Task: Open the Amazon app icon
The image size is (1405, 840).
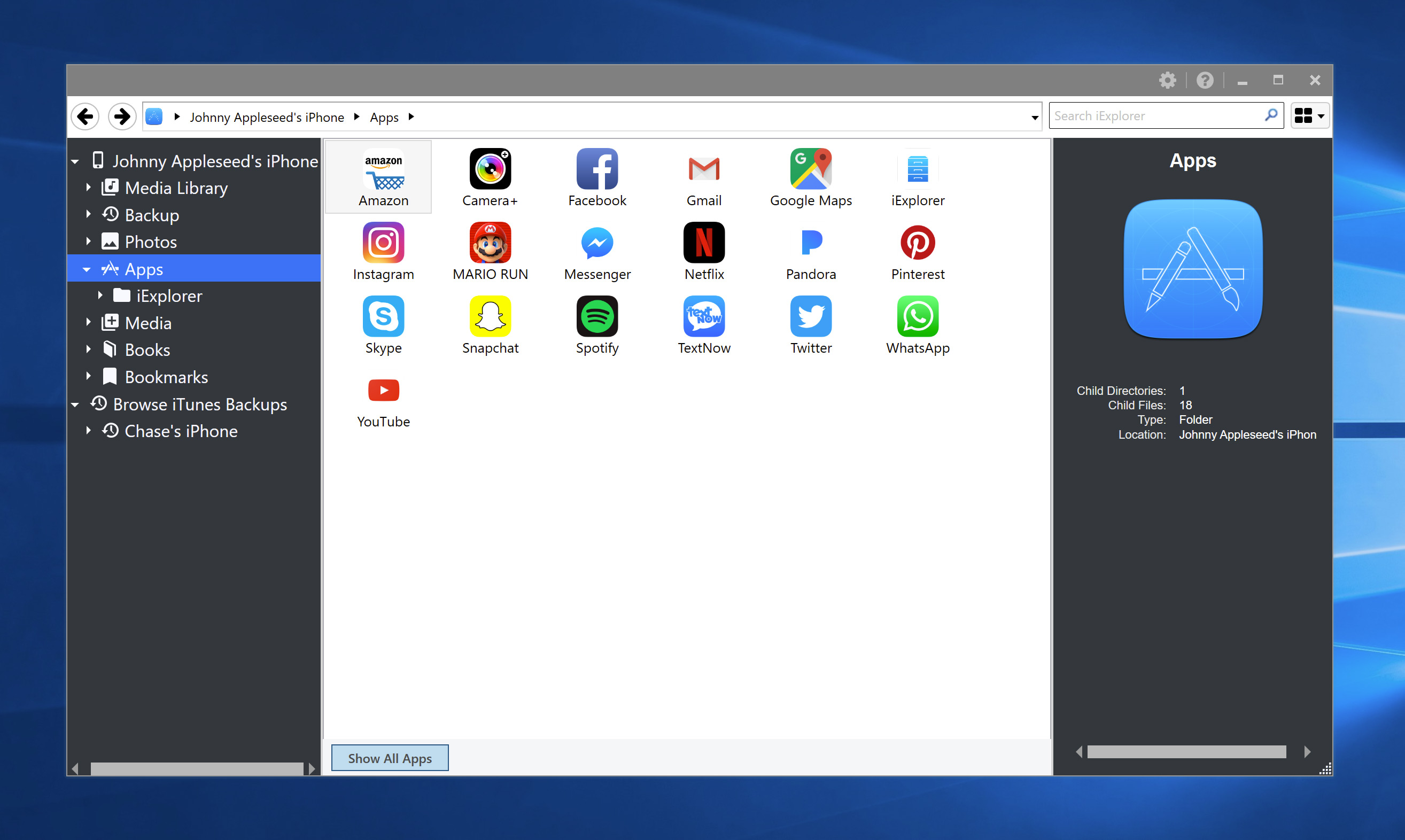Action: pyautogui.click(x=383, y=169)
